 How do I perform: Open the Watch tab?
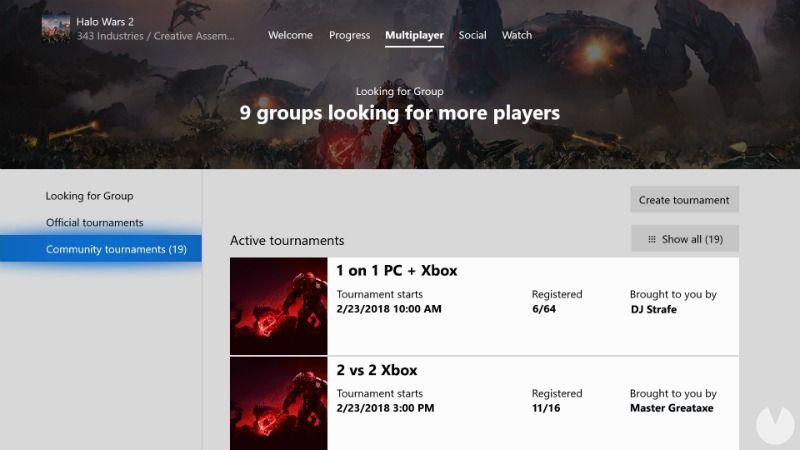(516, 35)
